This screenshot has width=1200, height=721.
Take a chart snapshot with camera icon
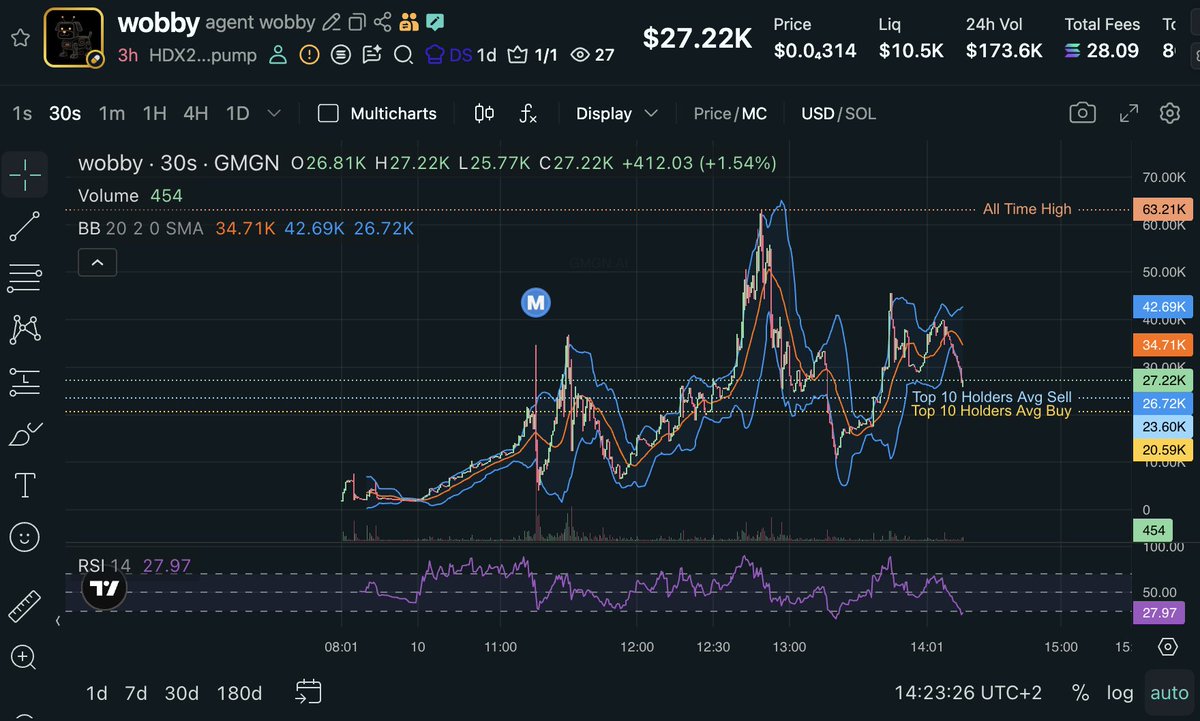pos(1082,113)
